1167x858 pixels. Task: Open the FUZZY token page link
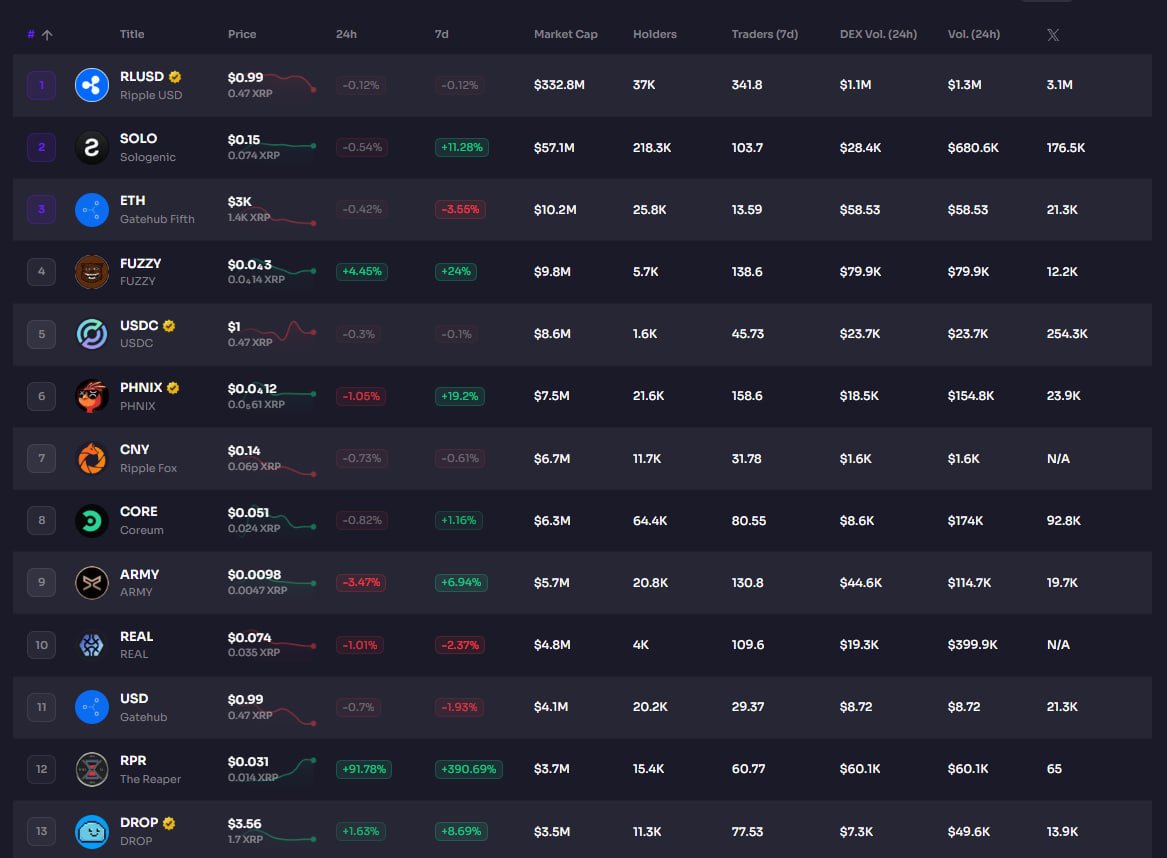[141, 263]
